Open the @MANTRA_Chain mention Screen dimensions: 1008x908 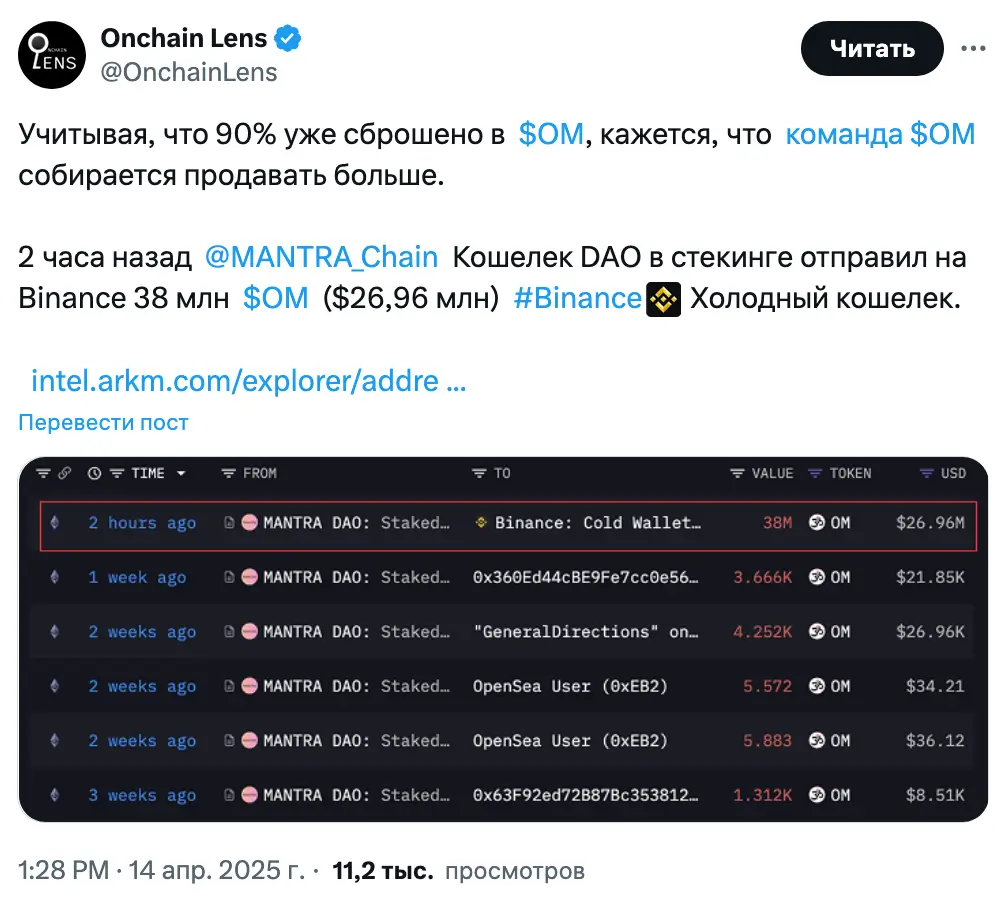click(321, 257)
